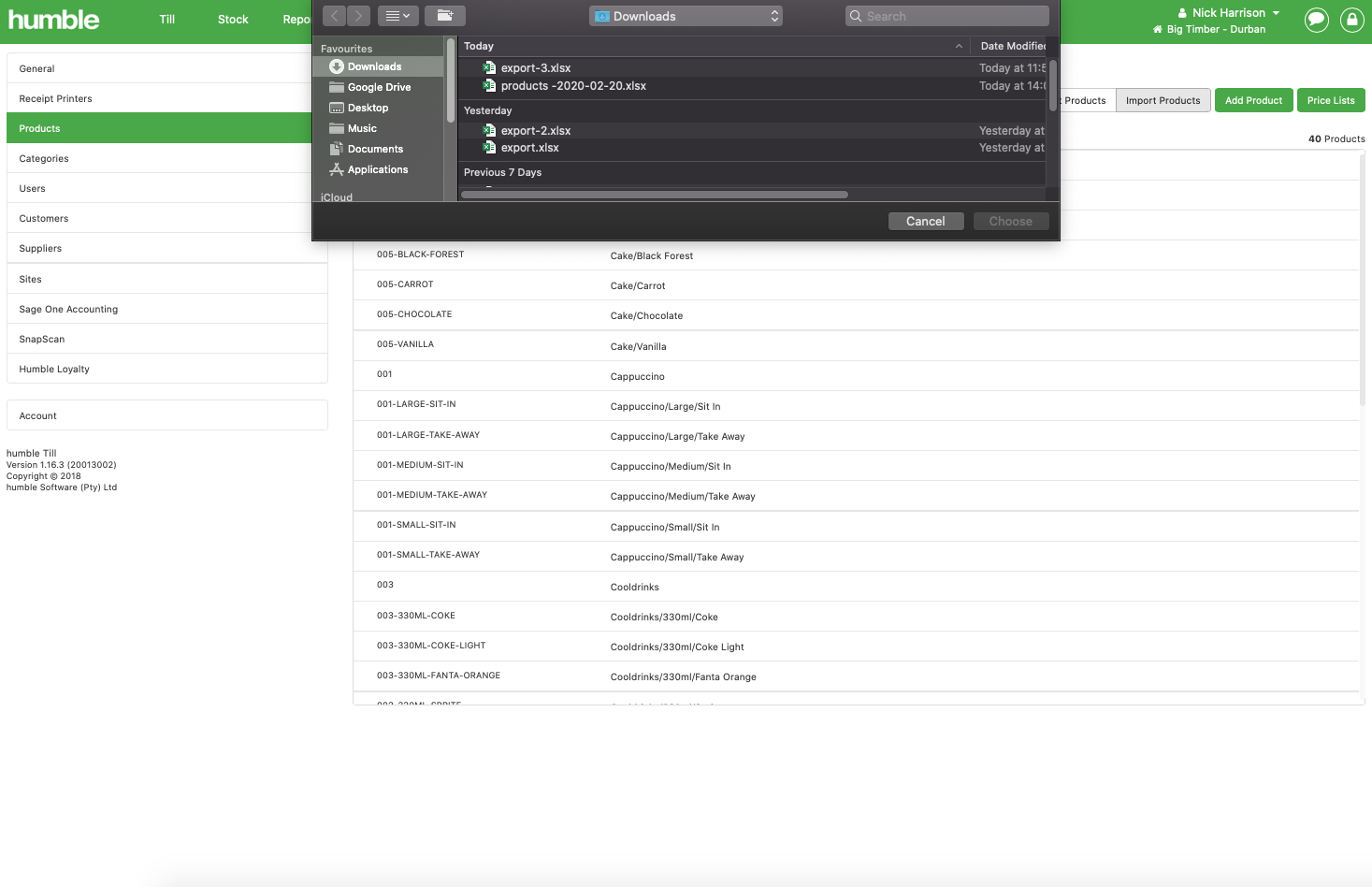This screenshot has height=887, width=1372.
Task: Click the home icon beside Big Timber - Durban
Action: [x=1161, y=29]
